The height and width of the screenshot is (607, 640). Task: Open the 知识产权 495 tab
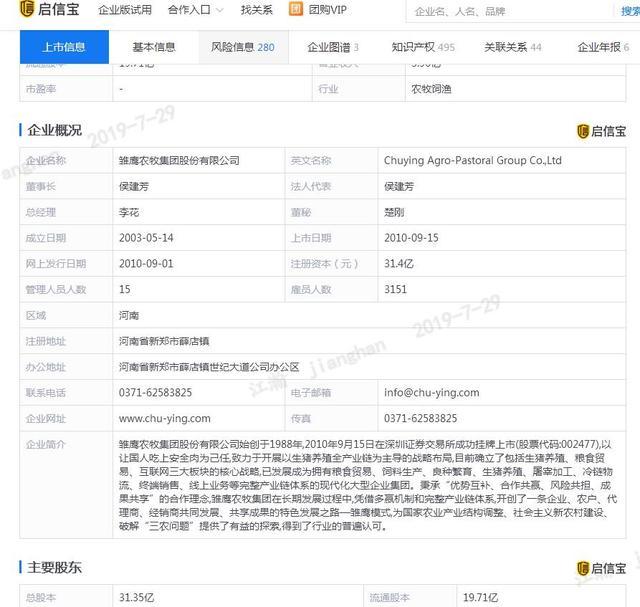[423, 47]
